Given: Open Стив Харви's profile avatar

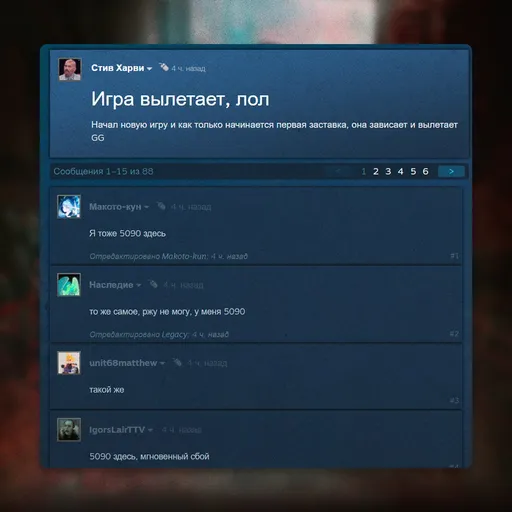Looking at the screenshot, I should pyautogui.click(x=70, y=69).
